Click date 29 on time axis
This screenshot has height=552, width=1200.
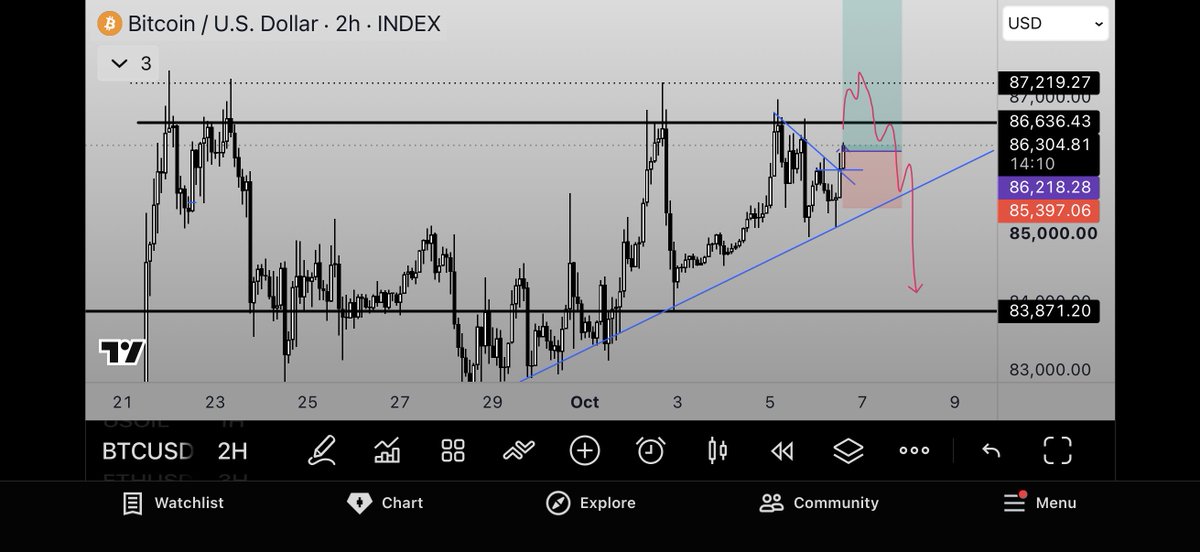(x=492, y=402)
